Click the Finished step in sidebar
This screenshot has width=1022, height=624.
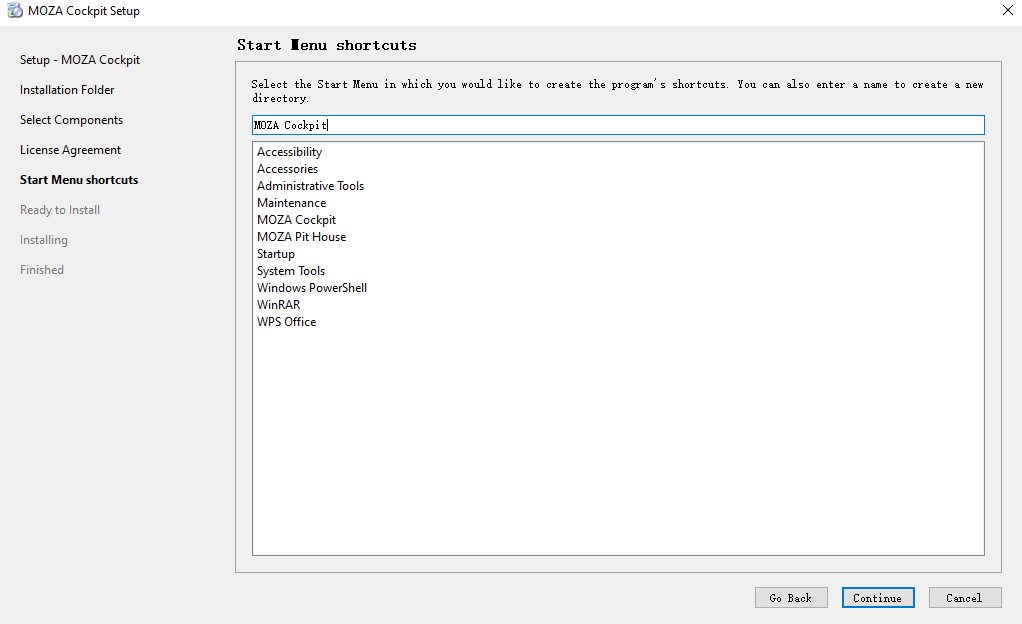pyautogui.click(x=42, y=270)
